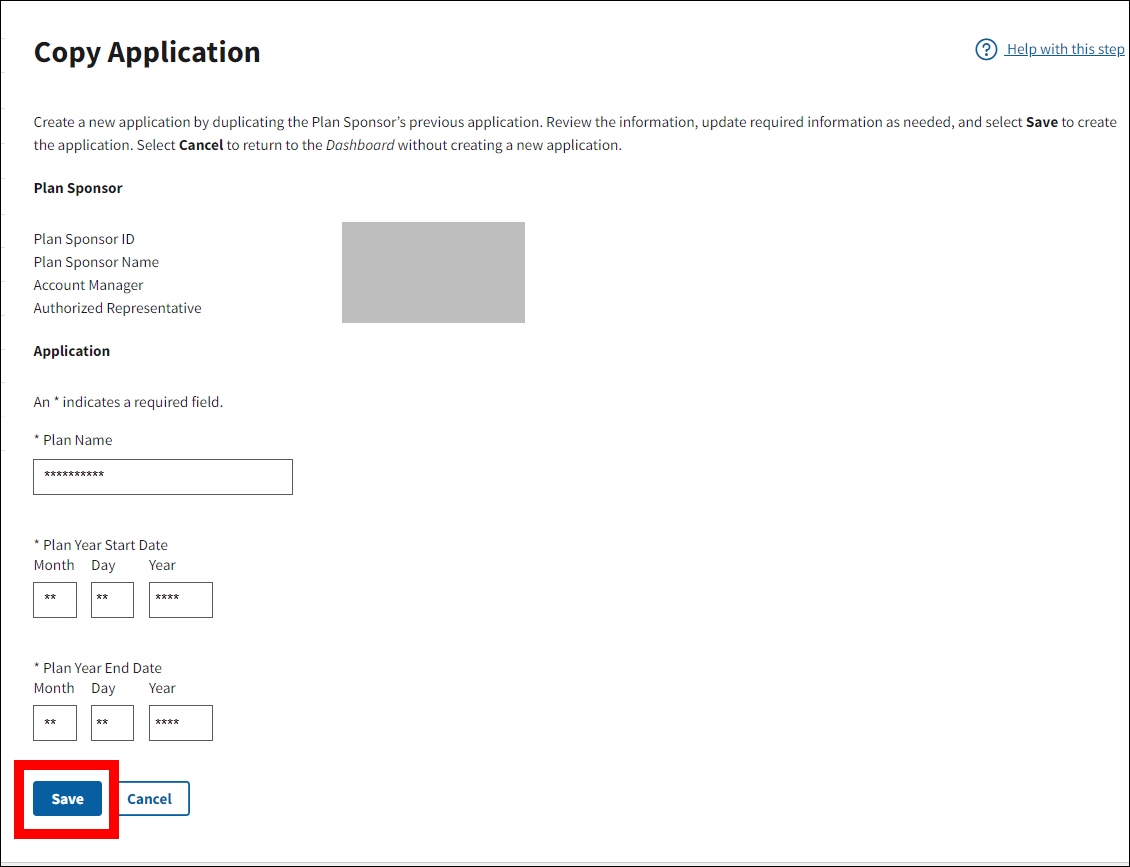
Task: Click the Account Manager label
Action: [x=88, y=285]
